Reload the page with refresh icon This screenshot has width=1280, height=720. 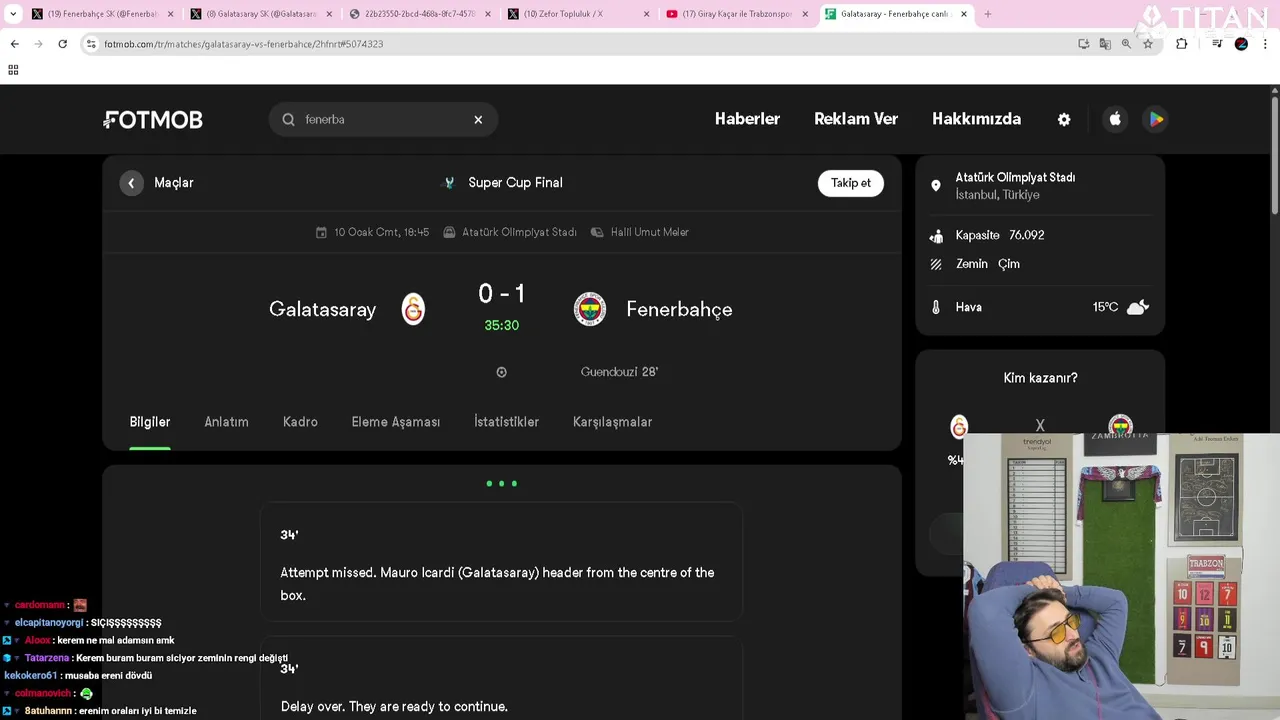point(62,44)
